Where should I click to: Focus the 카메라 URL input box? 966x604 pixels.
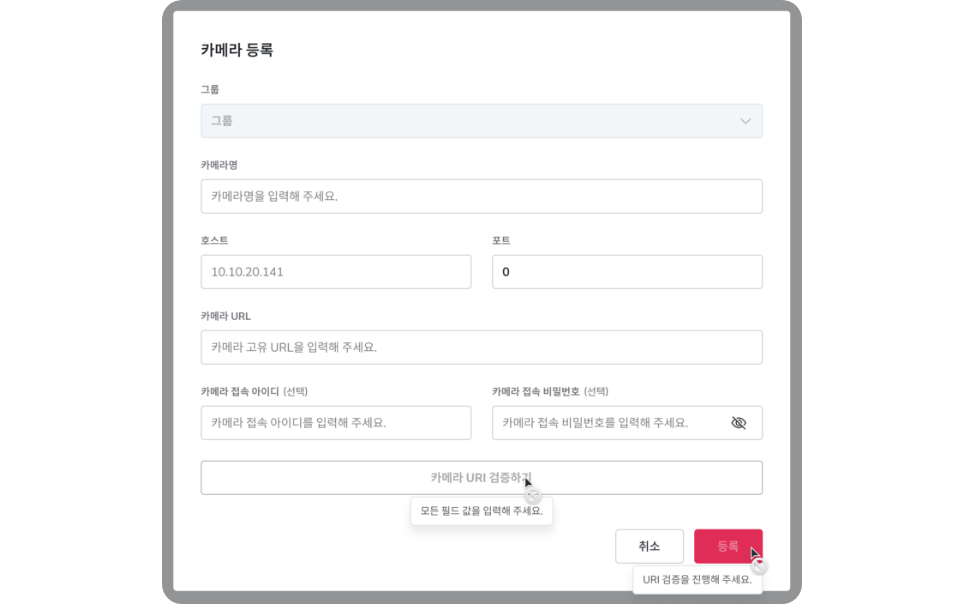[481, 347]
